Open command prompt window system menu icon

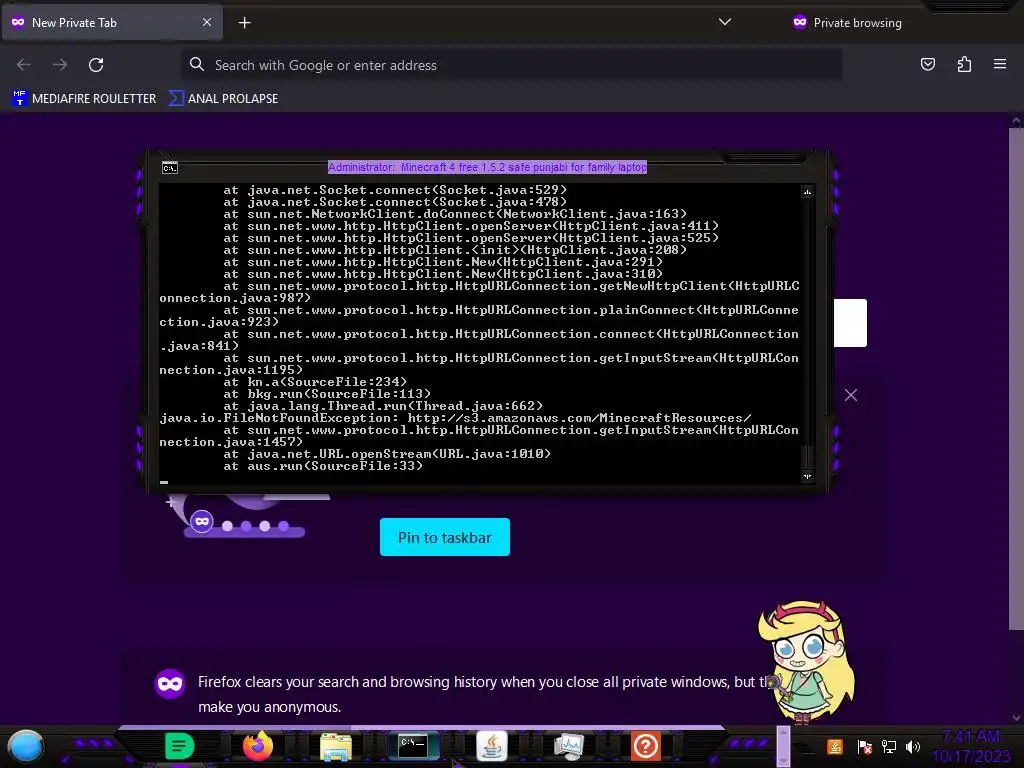coord(170,168)
